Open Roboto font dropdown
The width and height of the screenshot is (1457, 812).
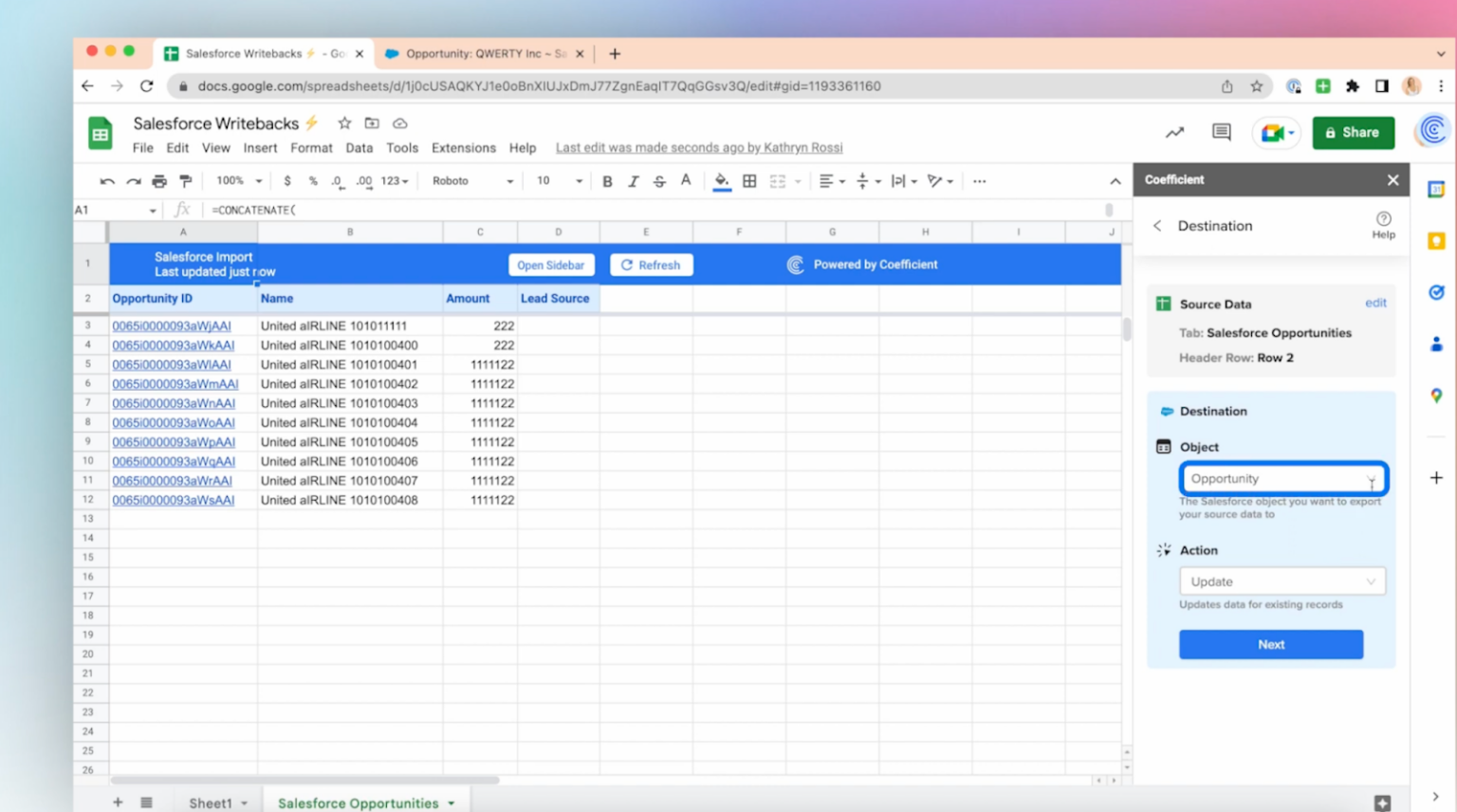tap(472, 181)
